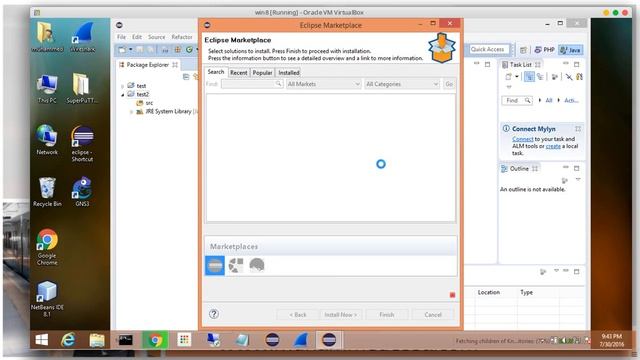Click the Quick Access field
The height and width of the screenshot is (360, 640).
[x=489, y=49]
